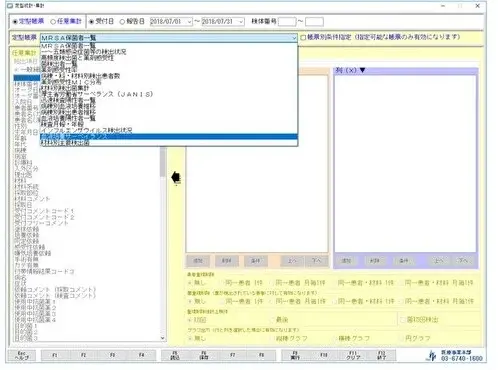The image size is (498, 370).
Task: Click the first 検体番号 input field
Action: 287,22
